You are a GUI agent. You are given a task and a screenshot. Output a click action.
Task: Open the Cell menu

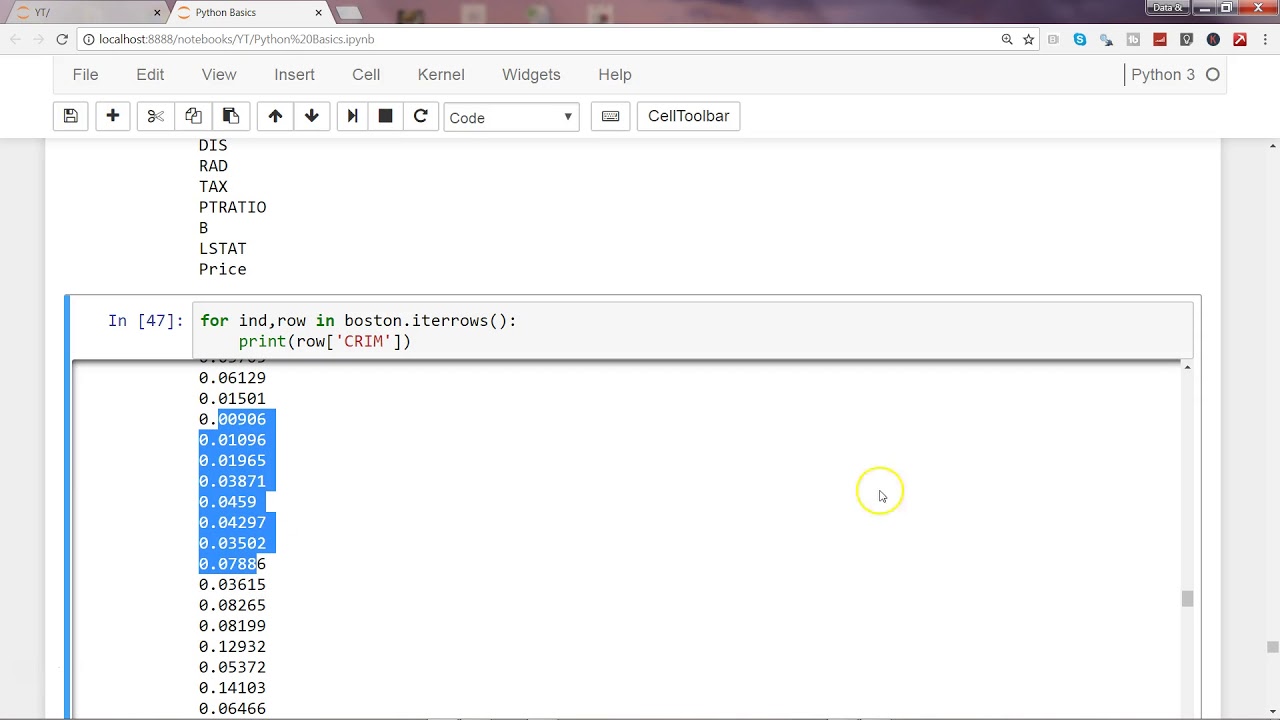click(366, 74)
